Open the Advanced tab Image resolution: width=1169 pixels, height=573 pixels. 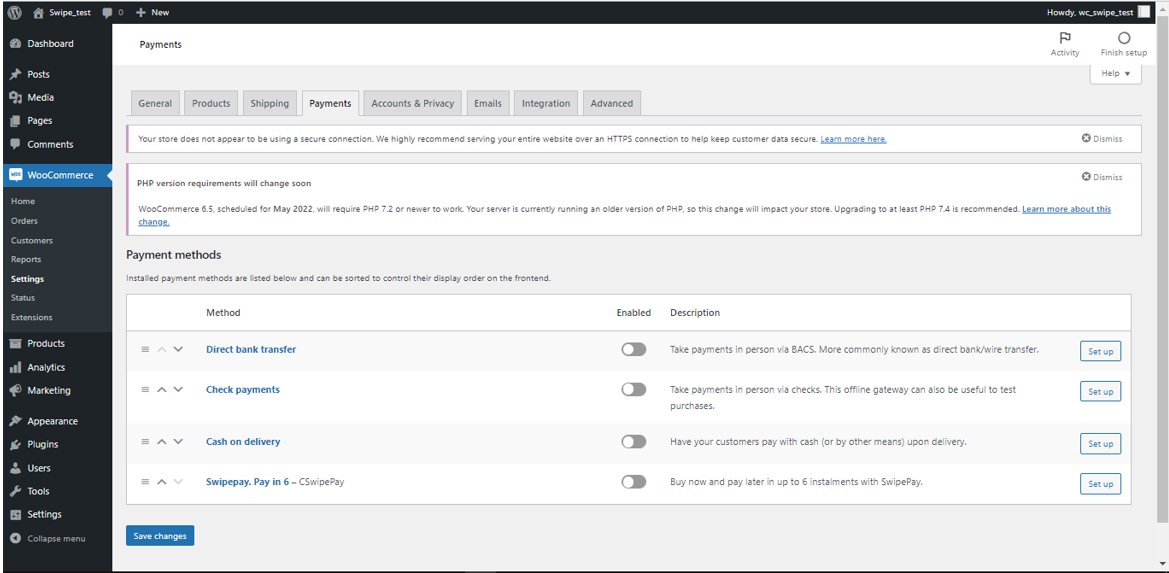coord(611,104)
